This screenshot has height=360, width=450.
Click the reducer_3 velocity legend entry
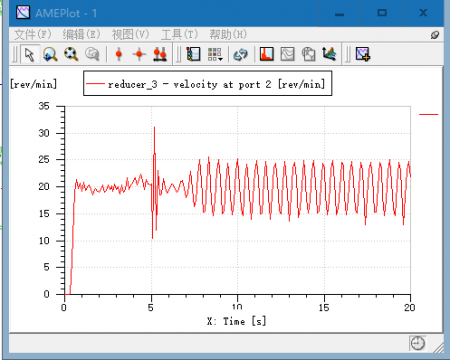pyautogui.click(x=206, y=84)
